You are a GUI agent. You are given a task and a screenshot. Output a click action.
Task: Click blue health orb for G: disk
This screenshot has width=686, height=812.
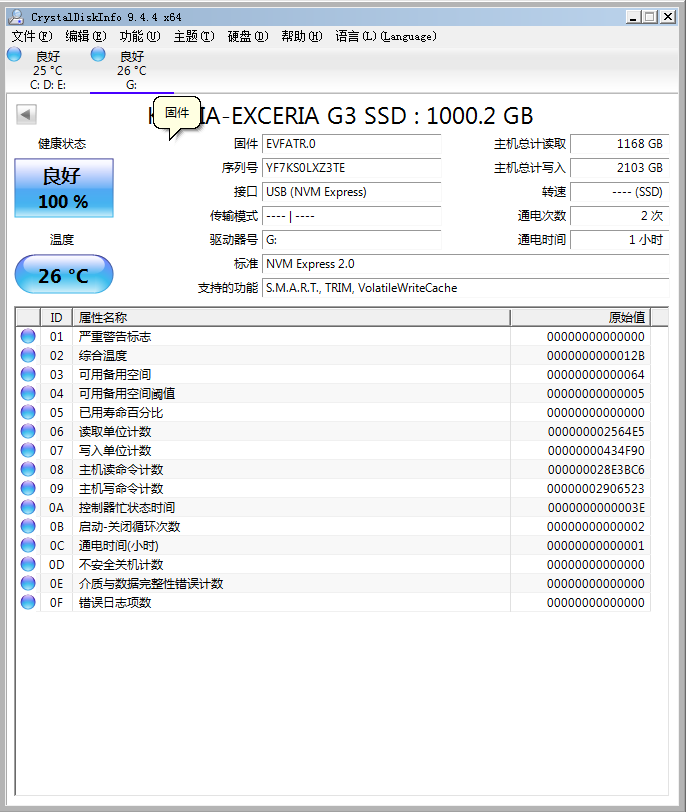pyautogui.click(x=98, y=54)
